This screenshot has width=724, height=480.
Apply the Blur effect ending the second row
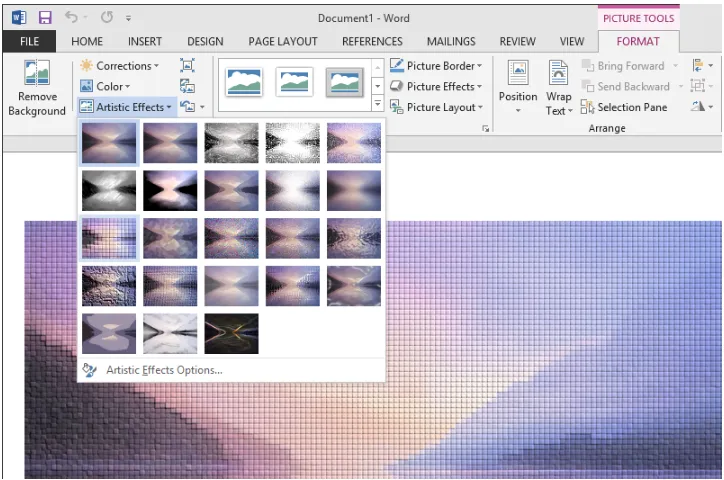[x=354, y=191]
